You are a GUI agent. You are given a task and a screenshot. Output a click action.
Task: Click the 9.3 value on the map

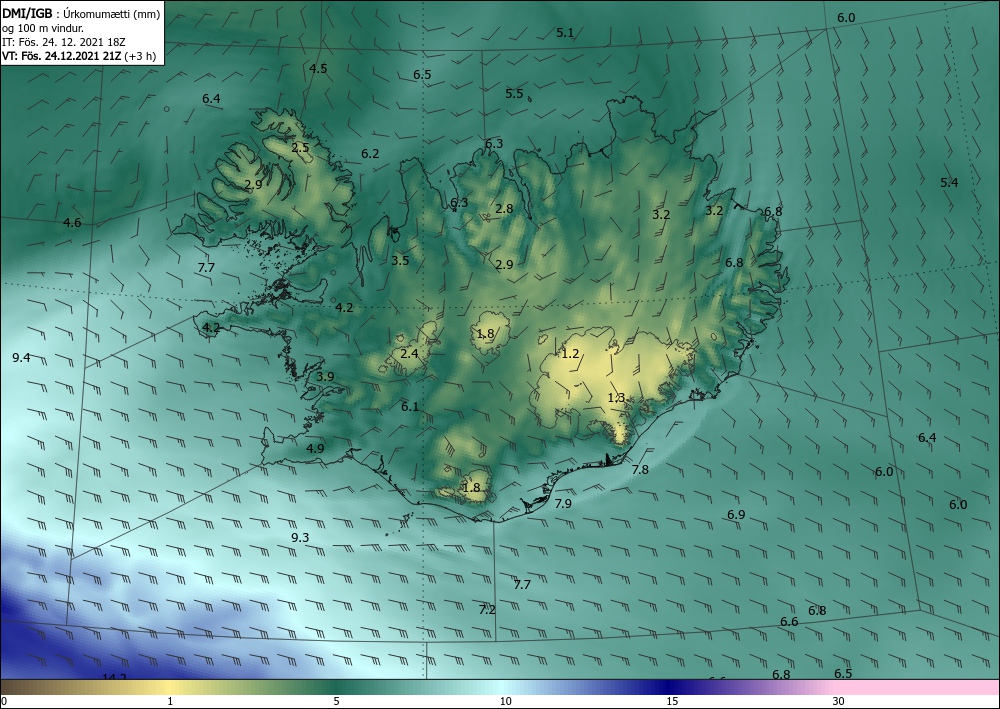point(300,537)
